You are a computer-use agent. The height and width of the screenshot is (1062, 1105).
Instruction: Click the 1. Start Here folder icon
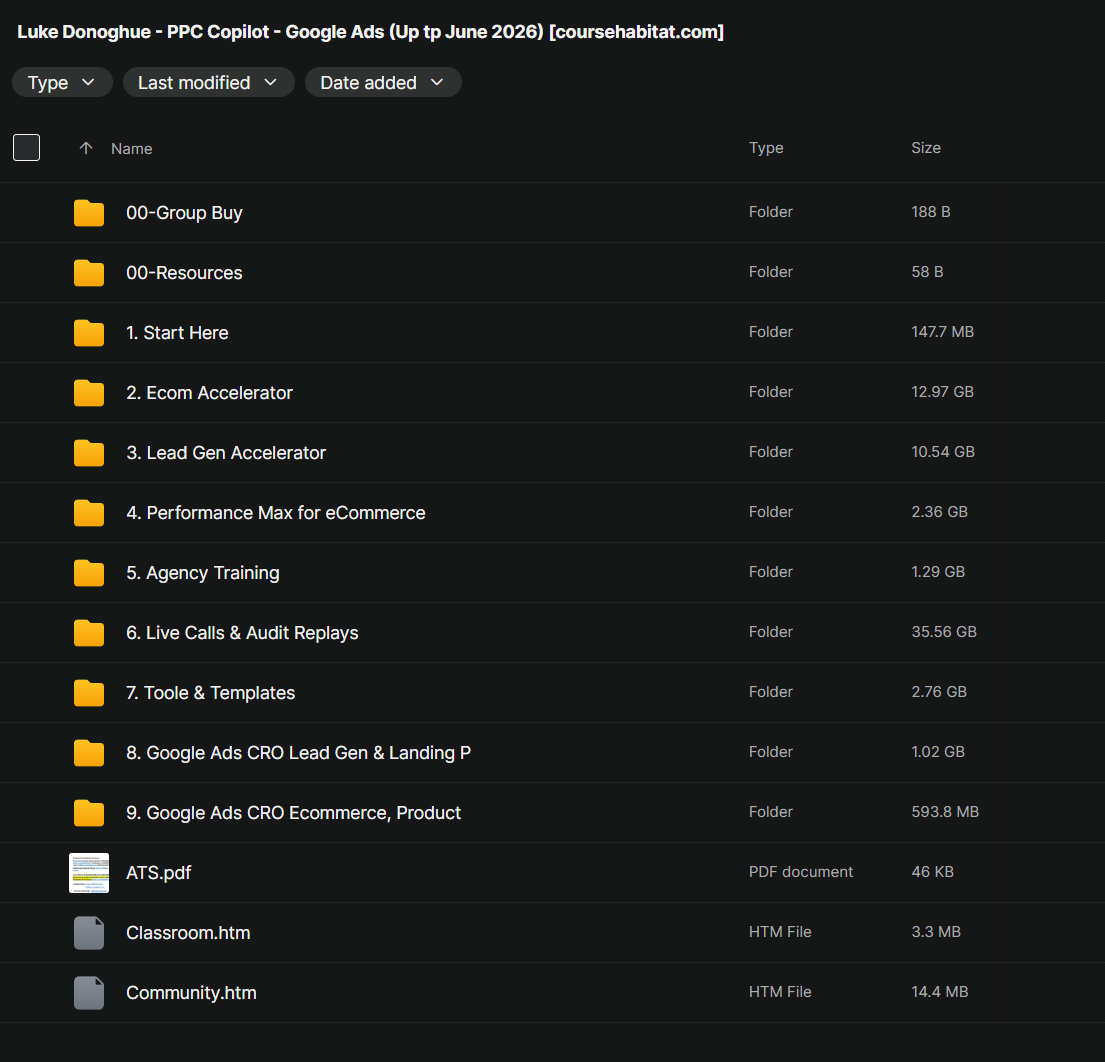89,333
